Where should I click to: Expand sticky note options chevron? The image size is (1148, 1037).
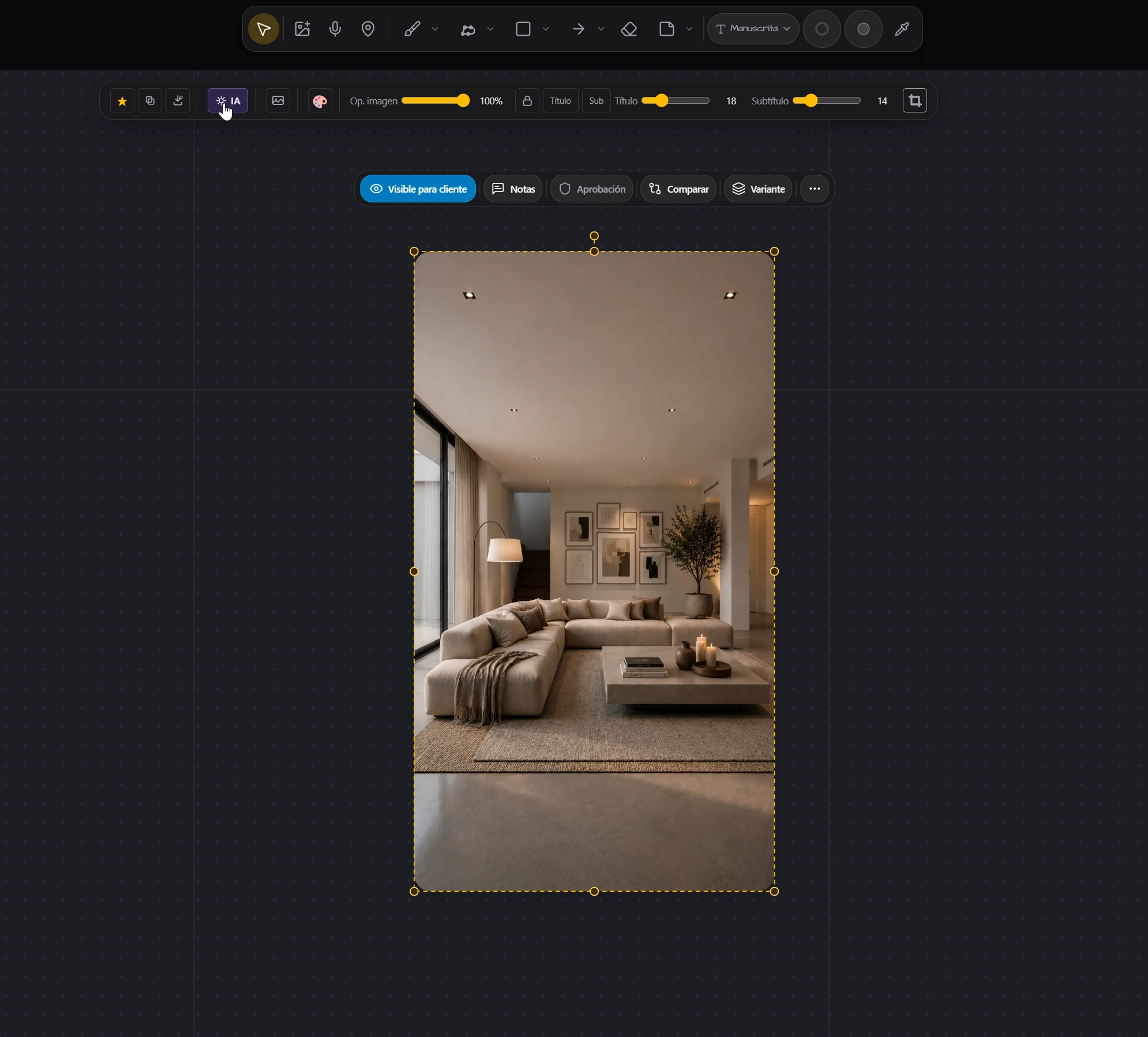(689, 29)
